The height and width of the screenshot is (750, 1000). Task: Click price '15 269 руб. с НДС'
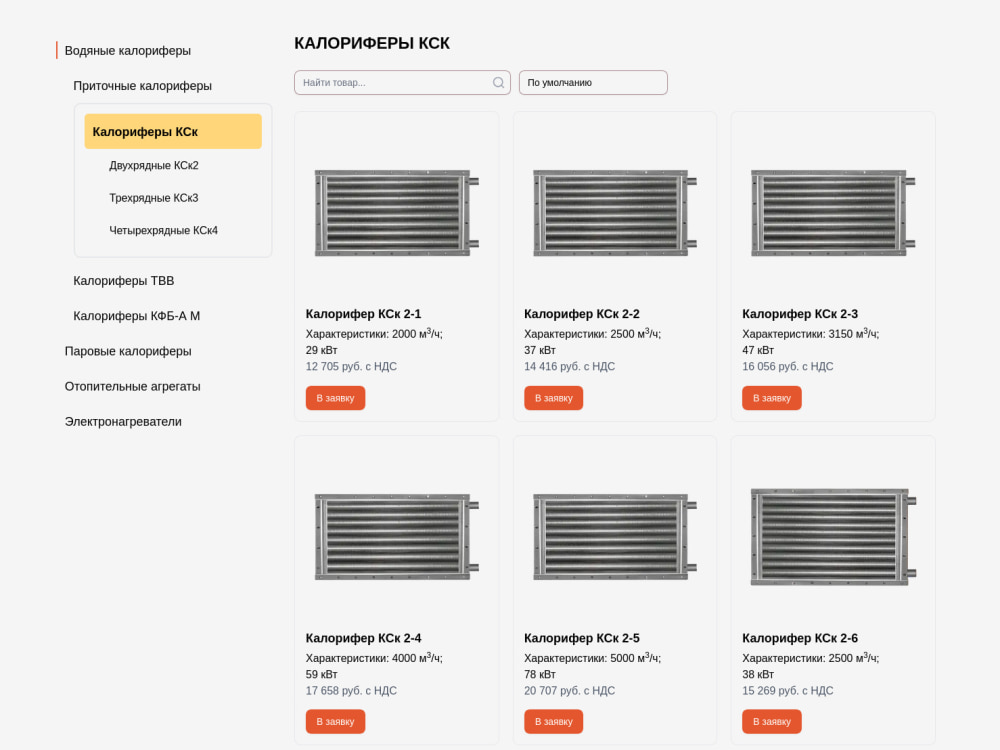click(788, 690)
